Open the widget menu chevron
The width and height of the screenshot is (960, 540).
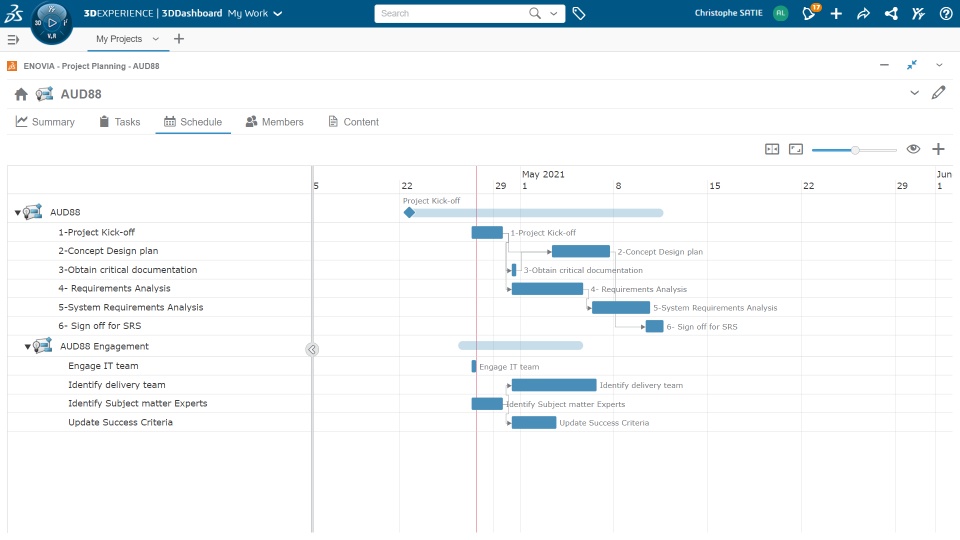coord(939,65)
